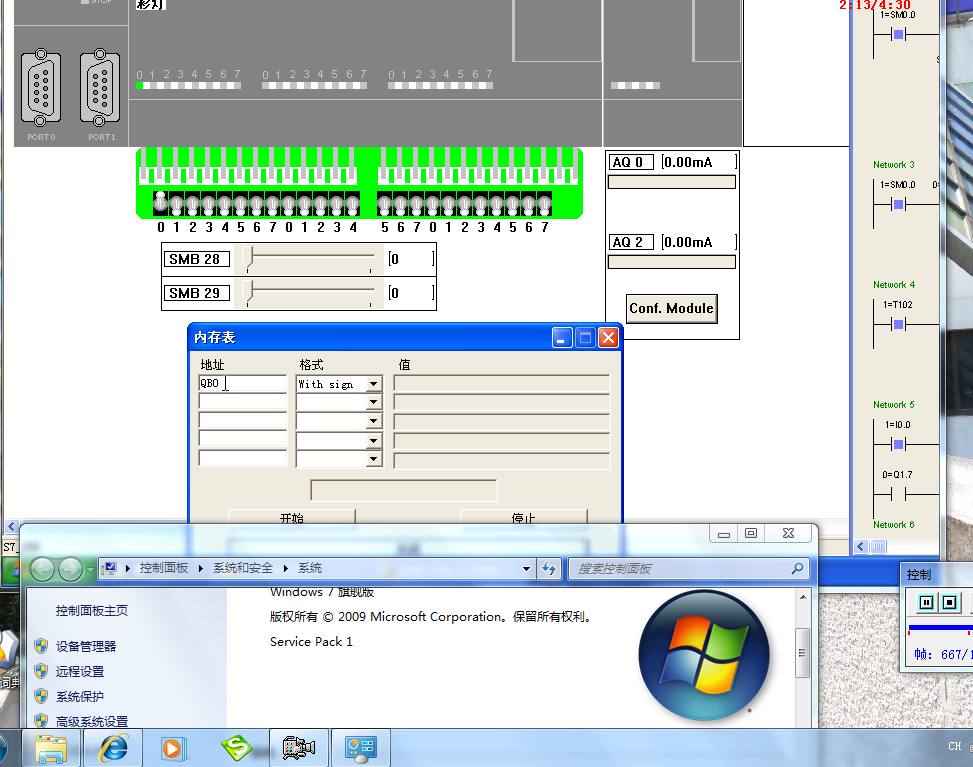Launch Windows Media Player taskbar icon
The image size is (973, 767).
click(173, 747)
